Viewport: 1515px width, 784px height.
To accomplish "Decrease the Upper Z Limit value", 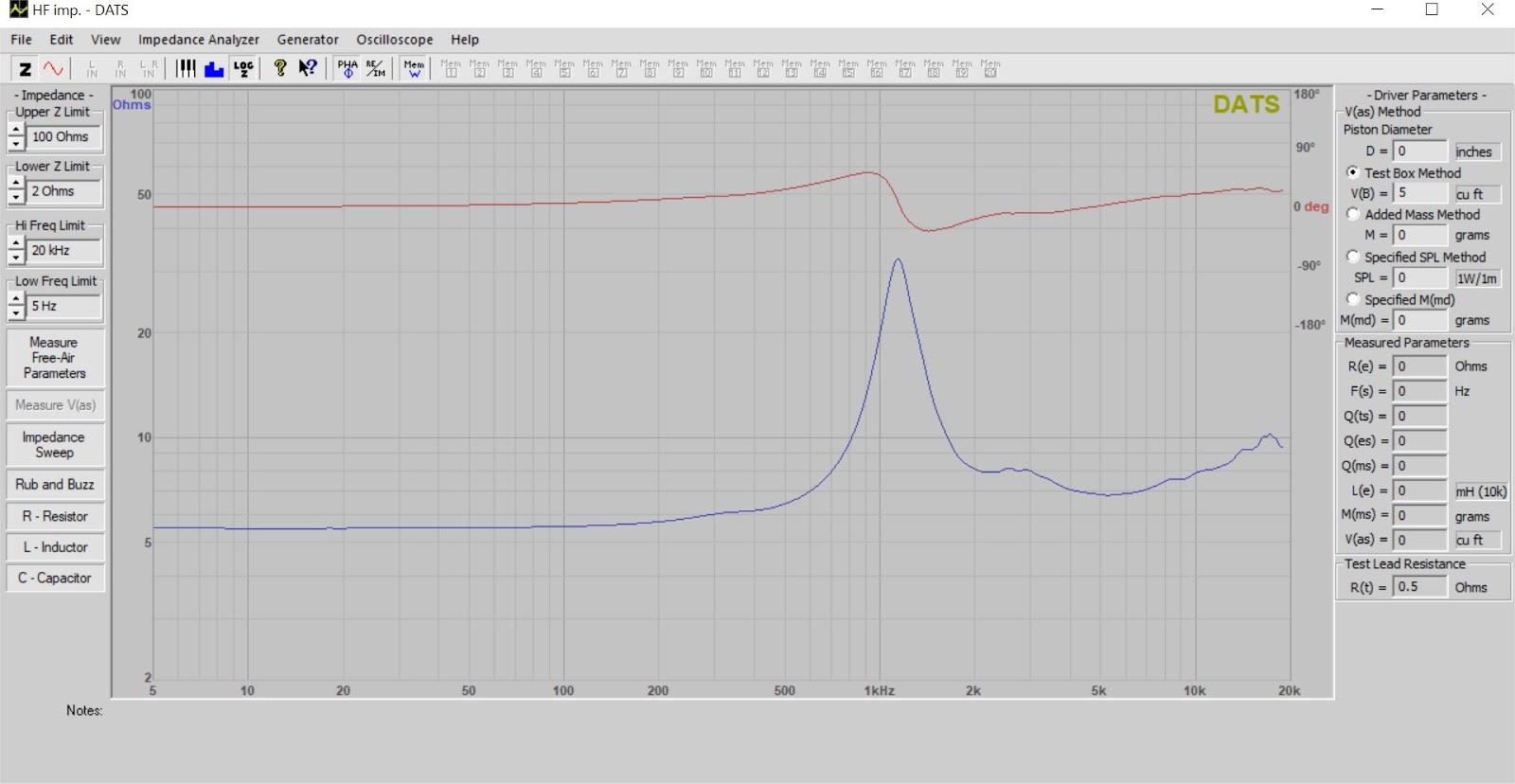I will 16,144.
